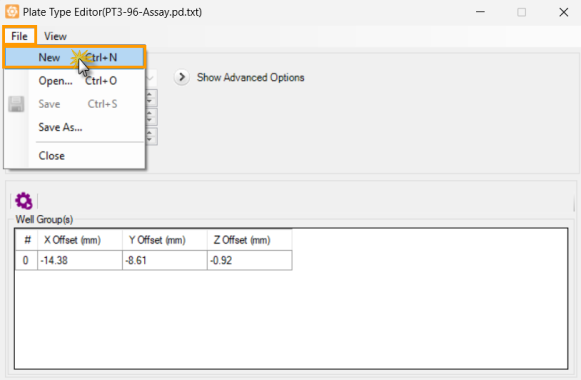This screenshot has height=380, width=581.
Task: Click the purple gear well group icon
Action: pos(24,201)
